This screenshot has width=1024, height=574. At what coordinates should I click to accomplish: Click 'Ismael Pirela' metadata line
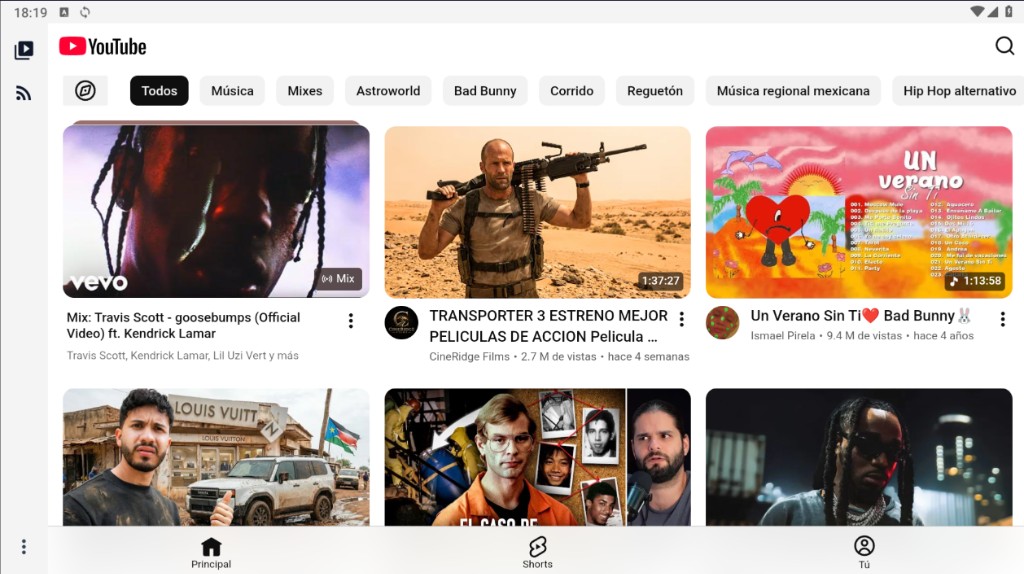(x=862, y=336)
